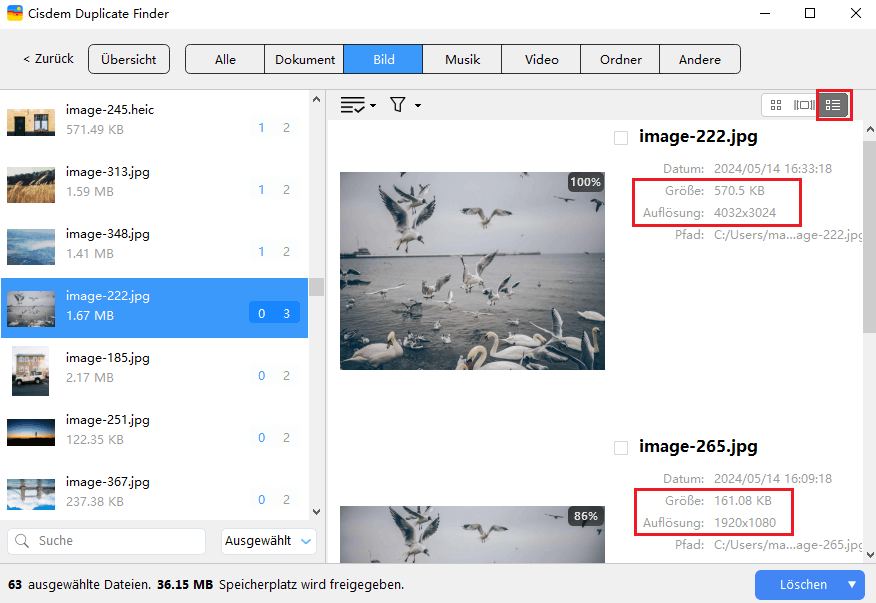Open the Dokument tab
Screen dimensions: 876x603
tap(304, 59)
